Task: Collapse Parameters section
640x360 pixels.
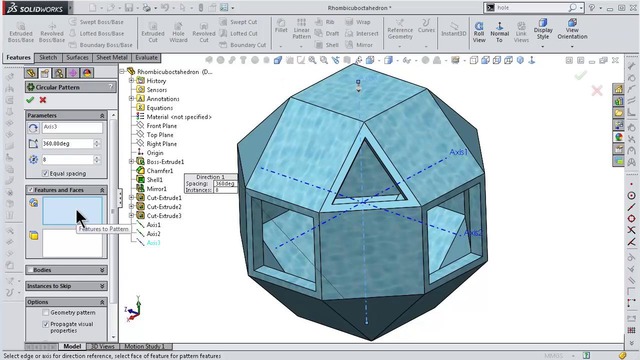Action: pos(102,116)
